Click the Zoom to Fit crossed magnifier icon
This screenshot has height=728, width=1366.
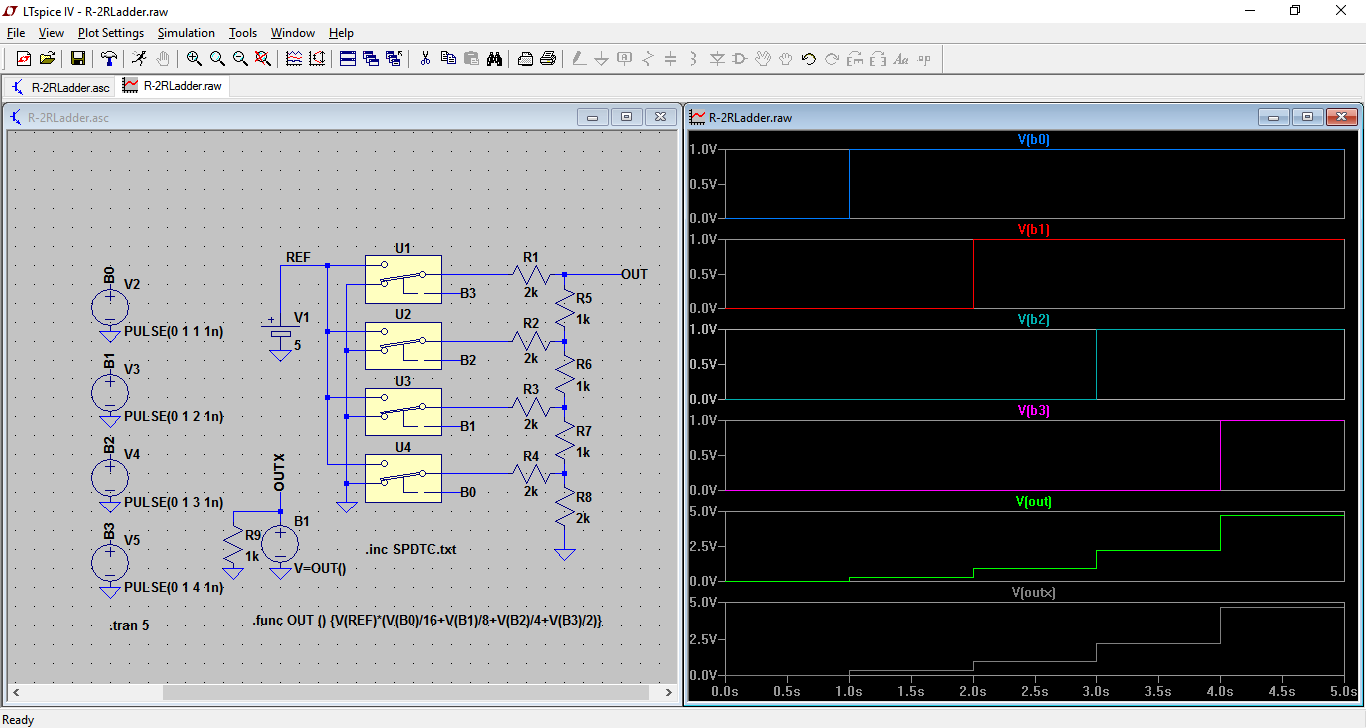point(263,59)
